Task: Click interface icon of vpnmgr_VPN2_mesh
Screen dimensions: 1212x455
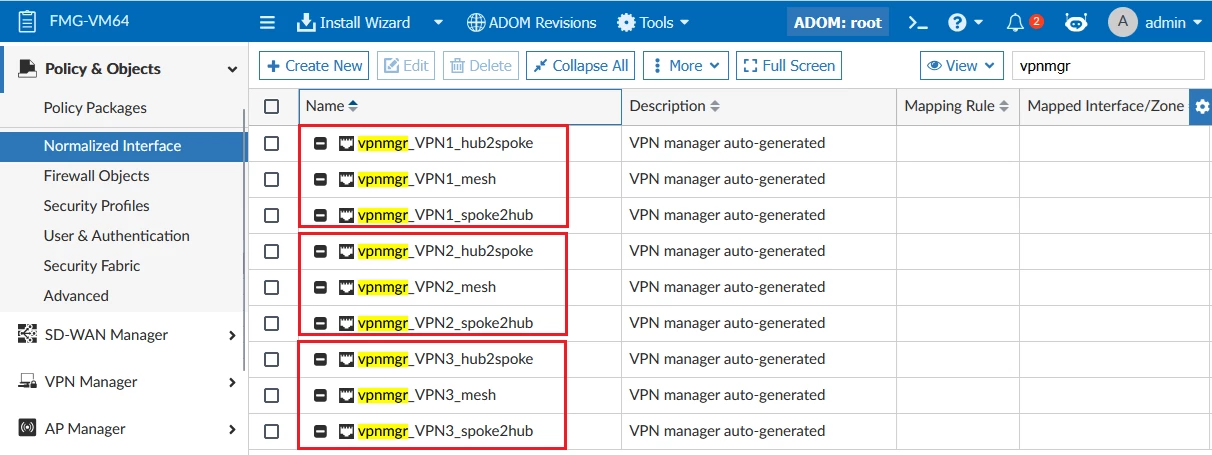Action: [x=347, y=287]
